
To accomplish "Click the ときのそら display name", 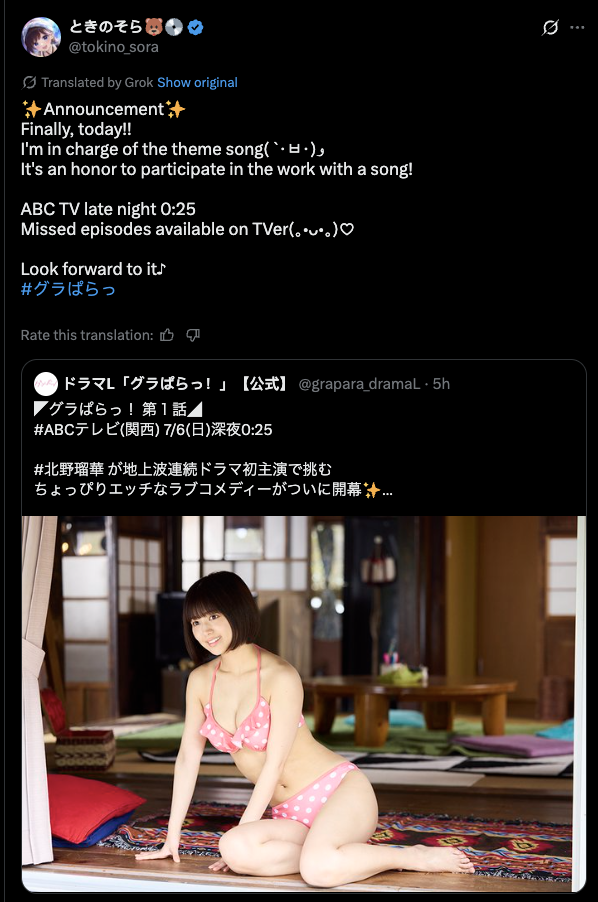I will [106, 26].
